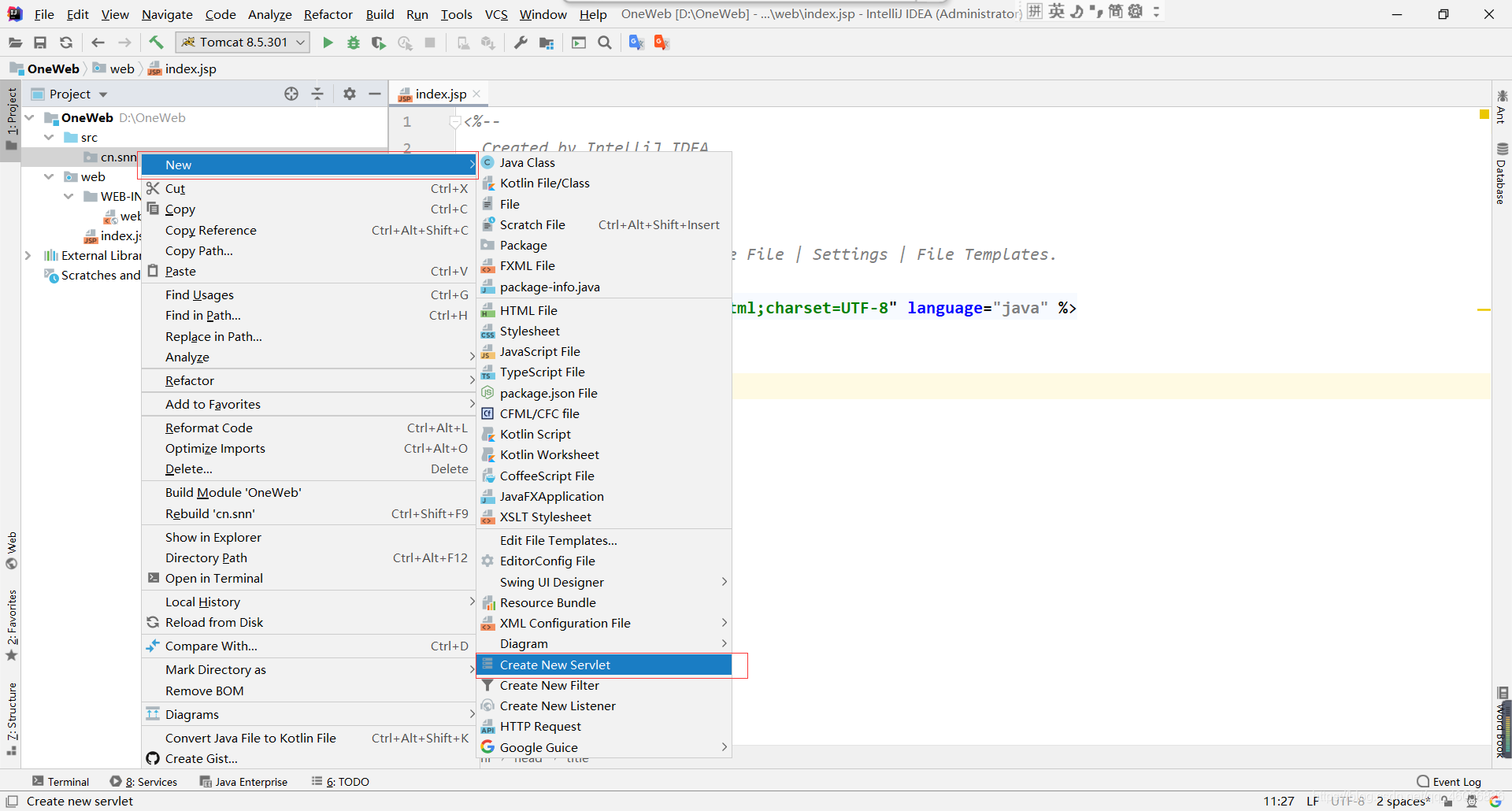The image size is (1512, 811).
Task: Collapse the WEB-INF folder node
Action: pyautogui.click(x=69, y=196)
